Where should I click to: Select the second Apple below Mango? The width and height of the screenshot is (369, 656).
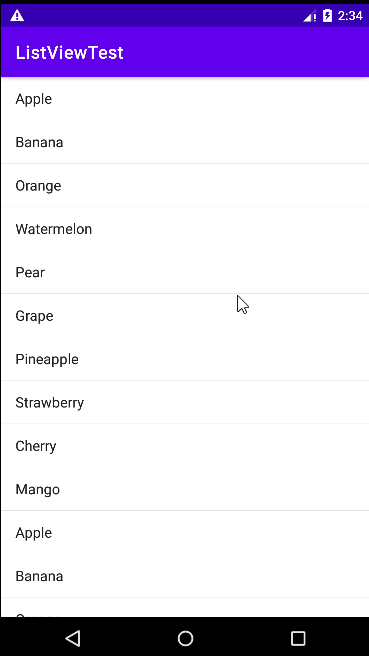click(184, 533)
